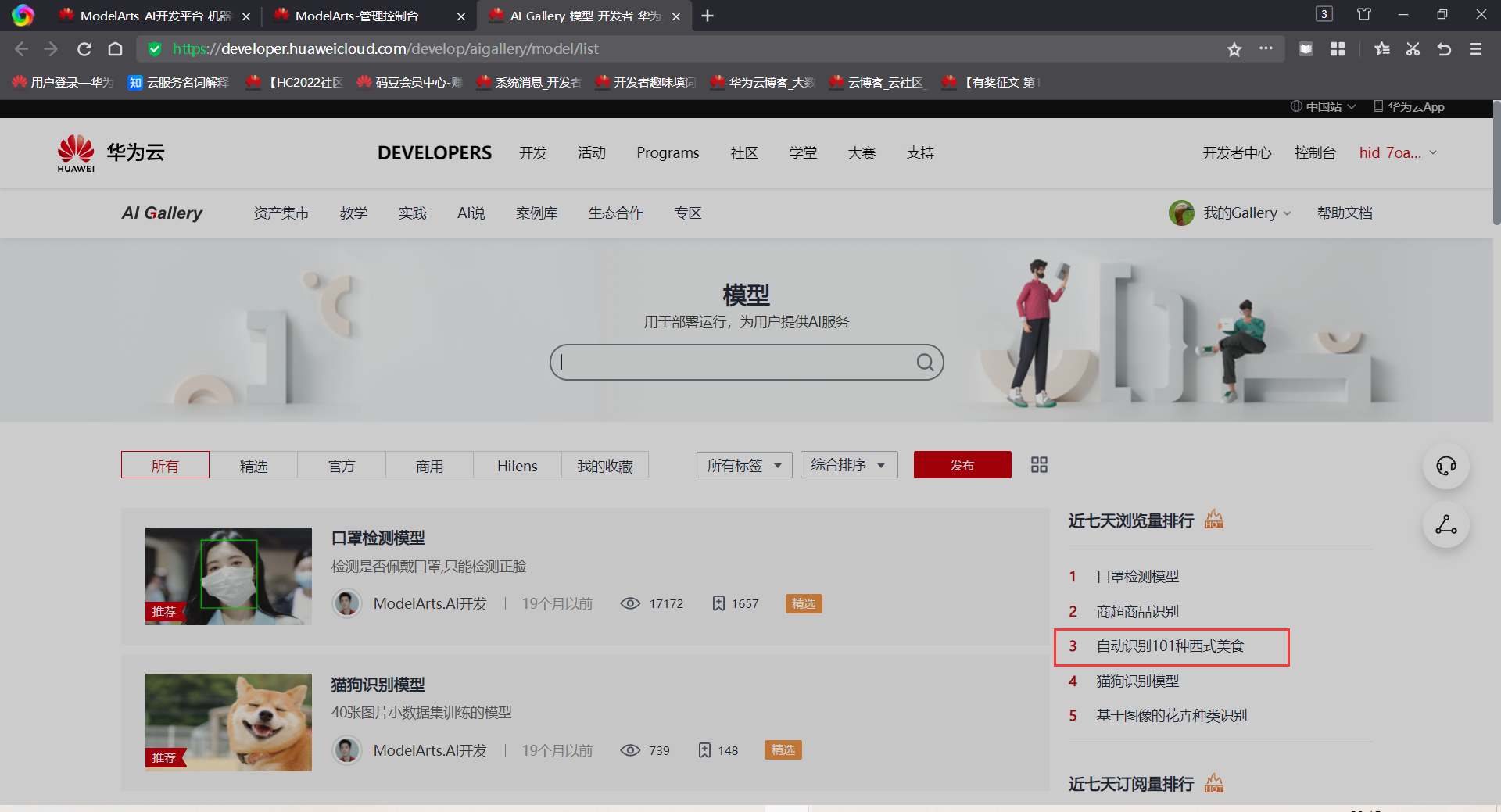
Task: Open the 活动 navigation menu
Action: pos(592,152)
